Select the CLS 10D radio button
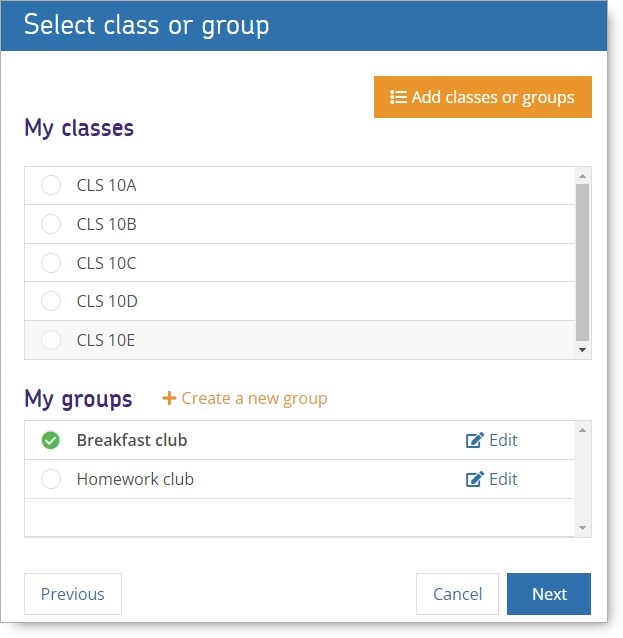The width and height of the screenshot is (623, 638). (x=51, y=301)
